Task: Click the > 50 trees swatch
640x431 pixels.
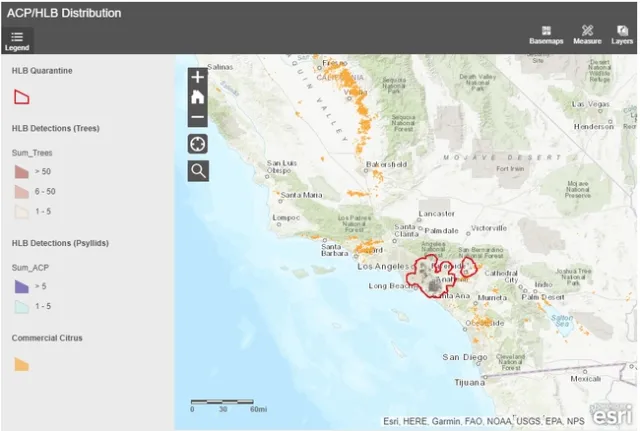Action: pyautogui.click(x=22, y=172)
